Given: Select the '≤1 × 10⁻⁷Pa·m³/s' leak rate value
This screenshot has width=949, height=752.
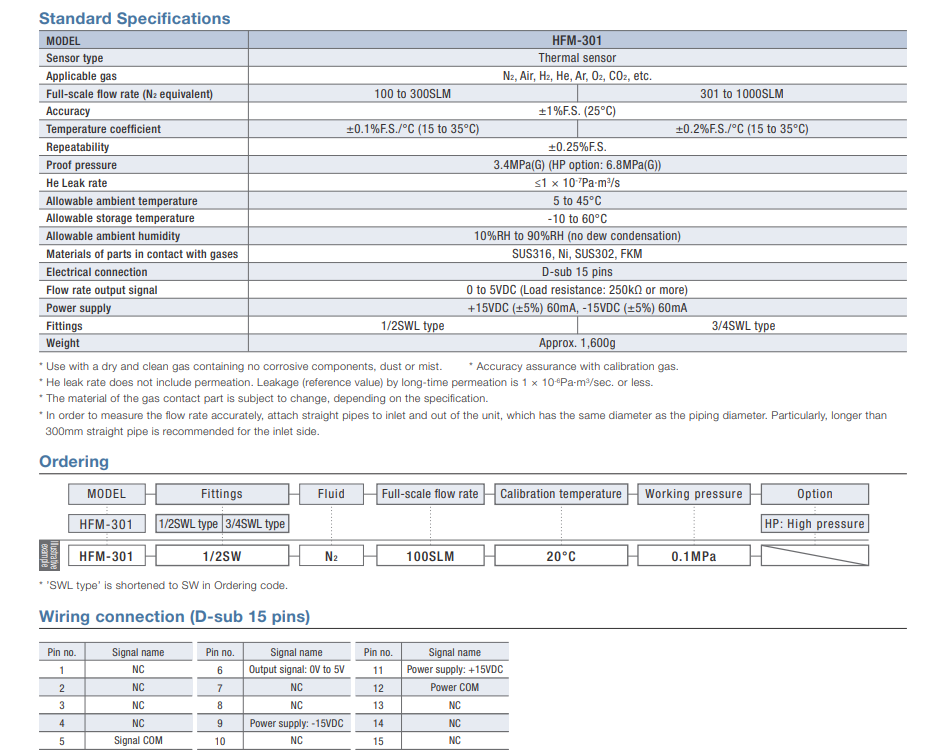Looking at the screenshot, I should 577,183.
